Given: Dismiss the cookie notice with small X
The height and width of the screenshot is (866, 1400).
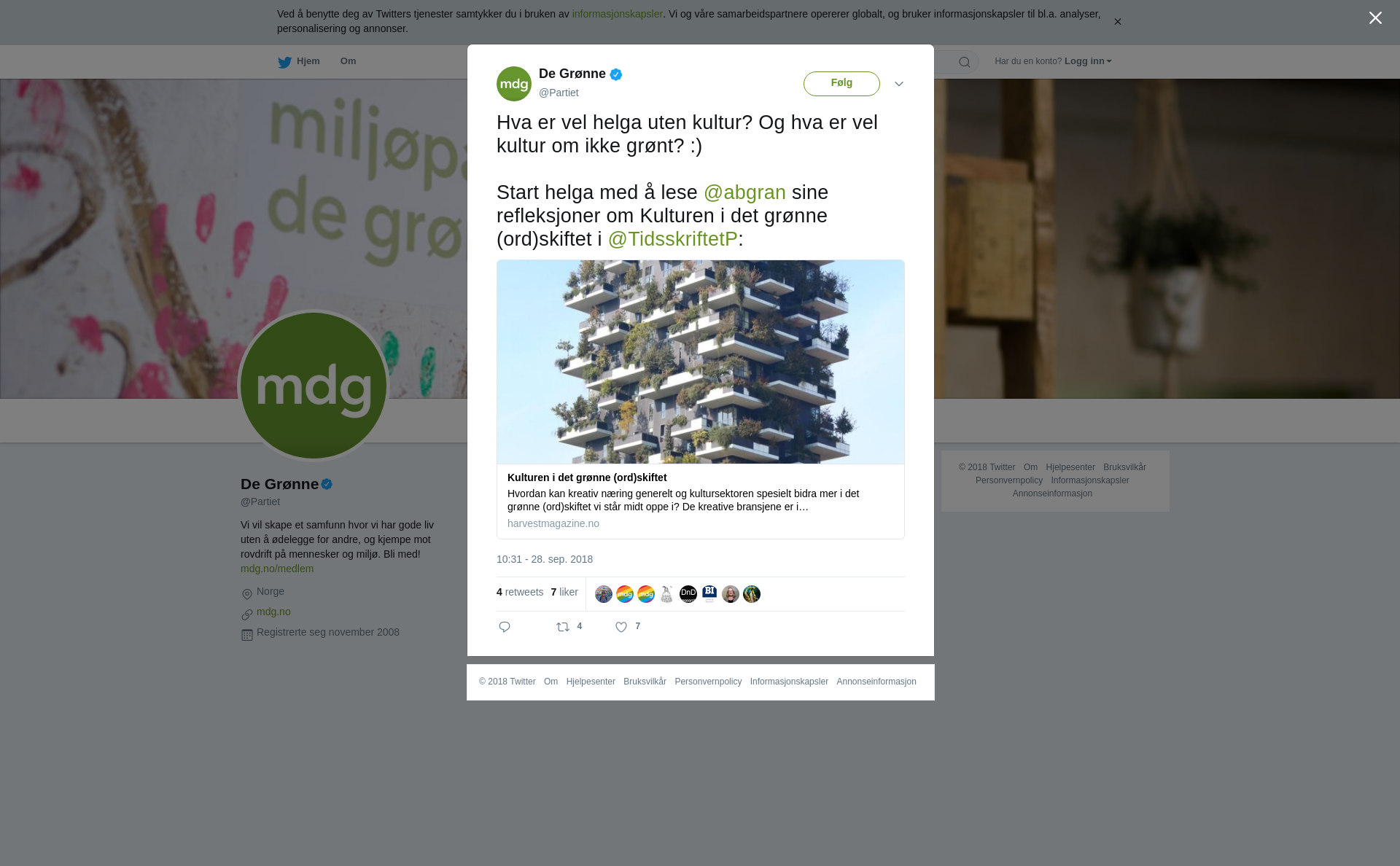Looking at the screenshot, I should [x=1117, y=22].
